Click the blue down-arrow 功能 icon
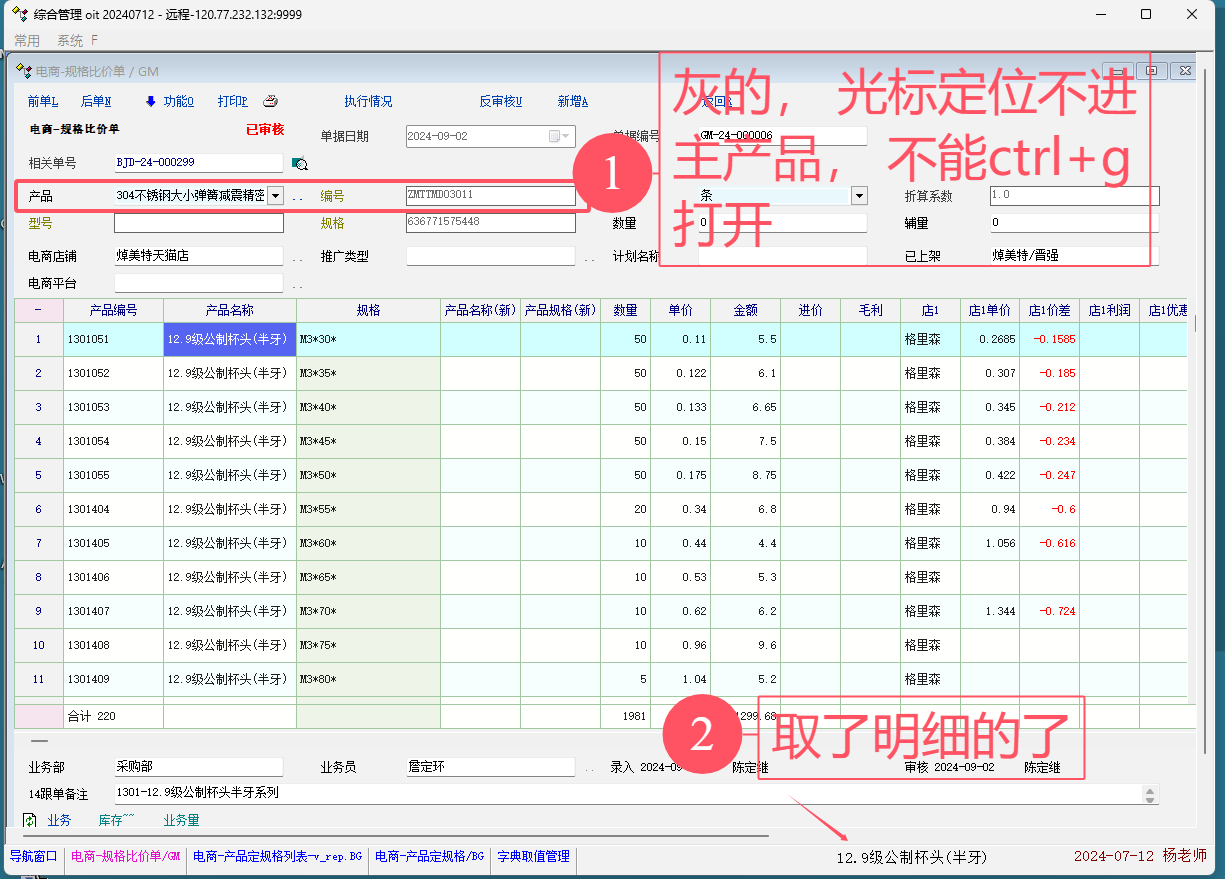Screen dimensions: 1225x879 (x=151, y=101)
